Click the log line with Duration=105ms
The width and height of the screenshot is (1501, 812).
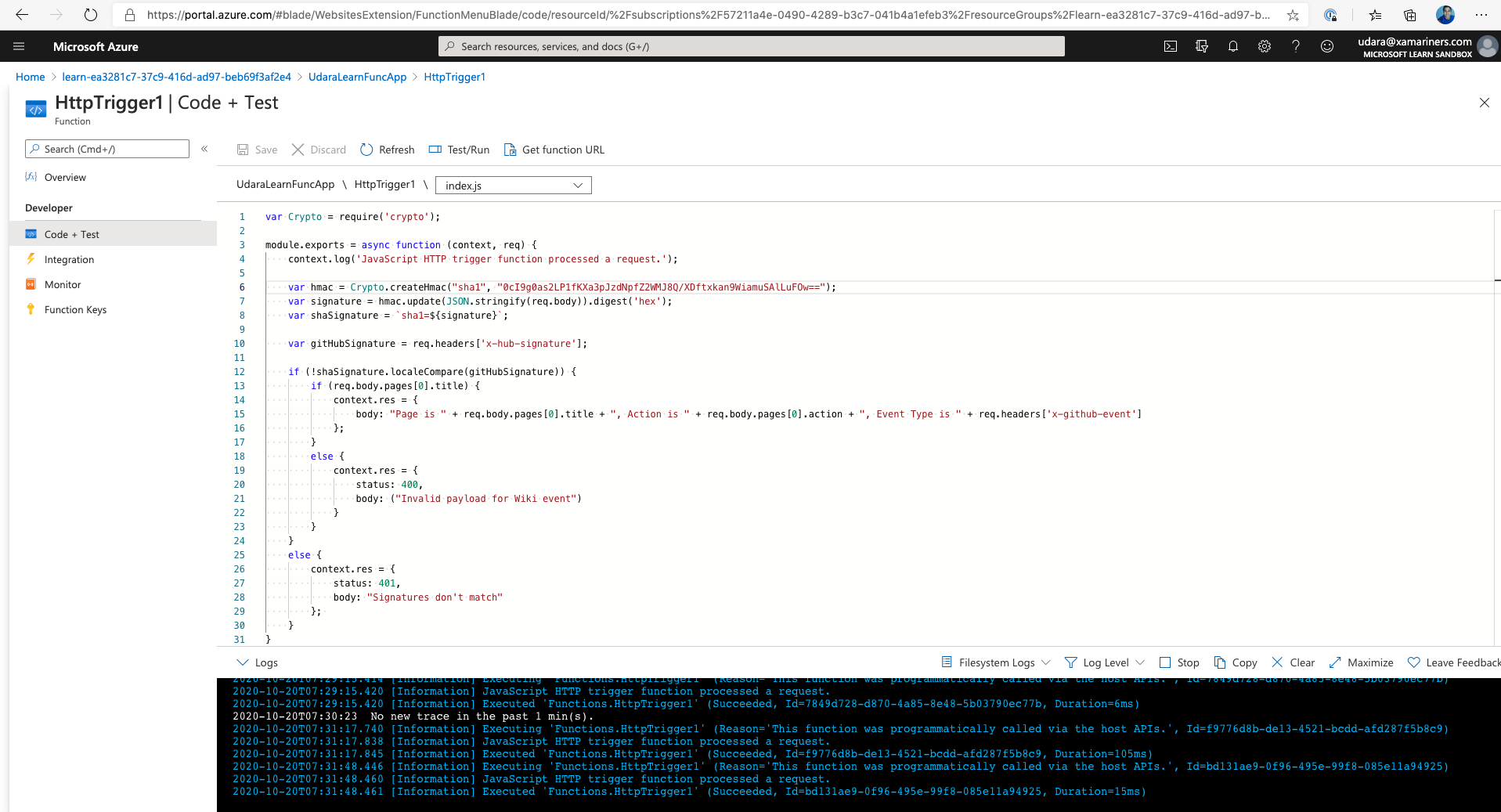693,754
